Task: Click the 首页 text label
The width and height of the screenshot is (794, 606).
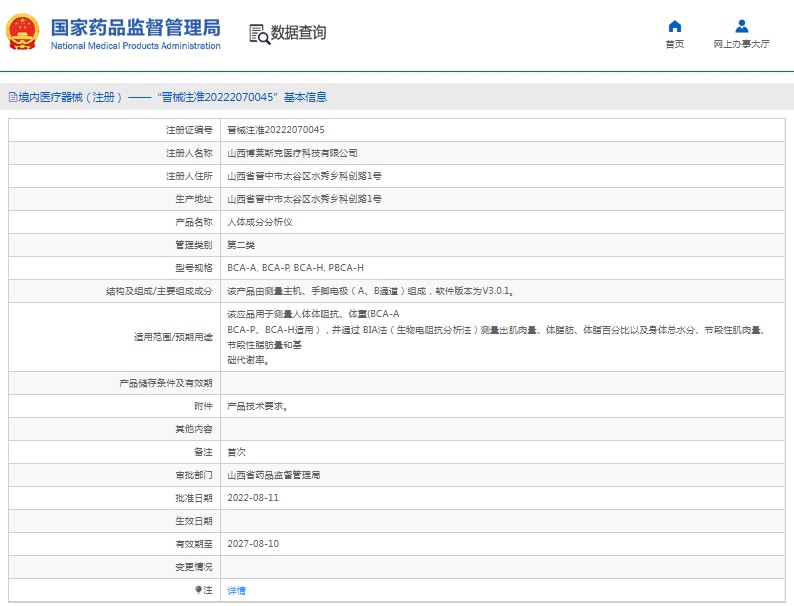Action: coord(674,44)
